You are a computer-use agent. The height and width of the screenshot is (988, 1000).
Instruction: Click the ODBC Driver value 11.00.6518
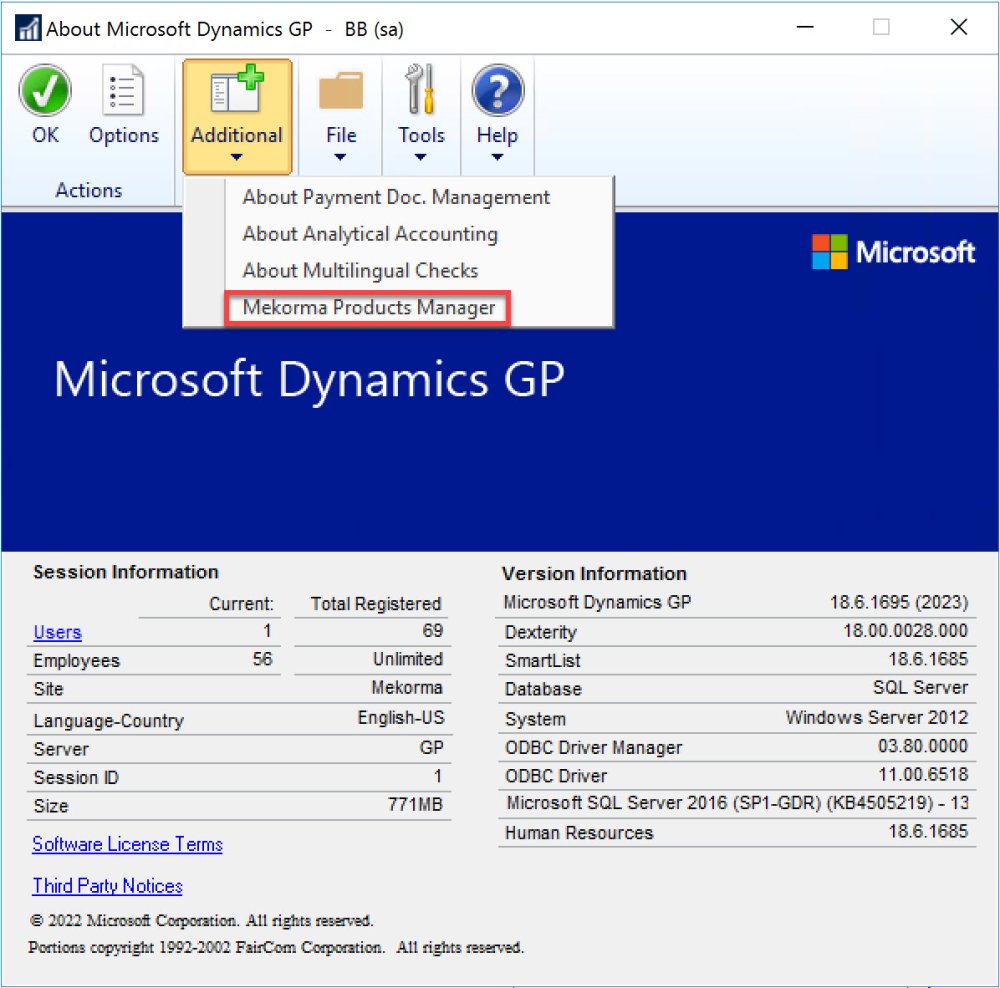923,774
